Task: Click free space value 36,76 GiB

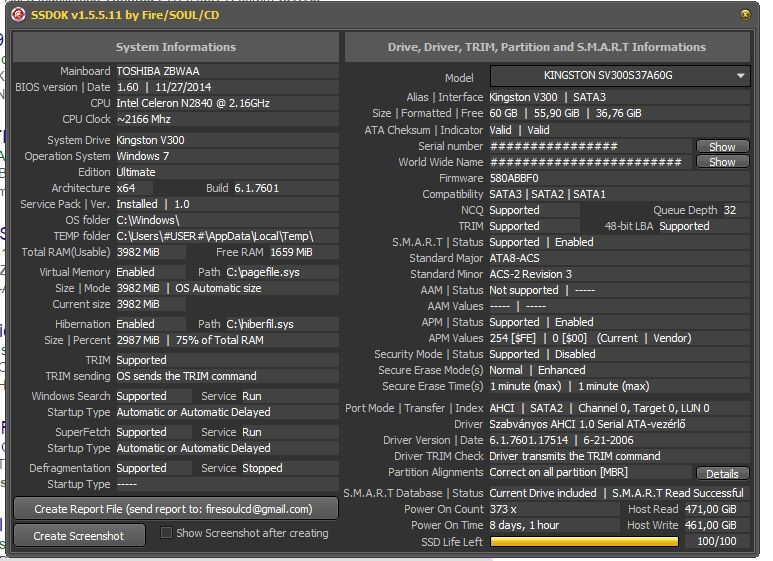Action: click(x=618, y=113)
